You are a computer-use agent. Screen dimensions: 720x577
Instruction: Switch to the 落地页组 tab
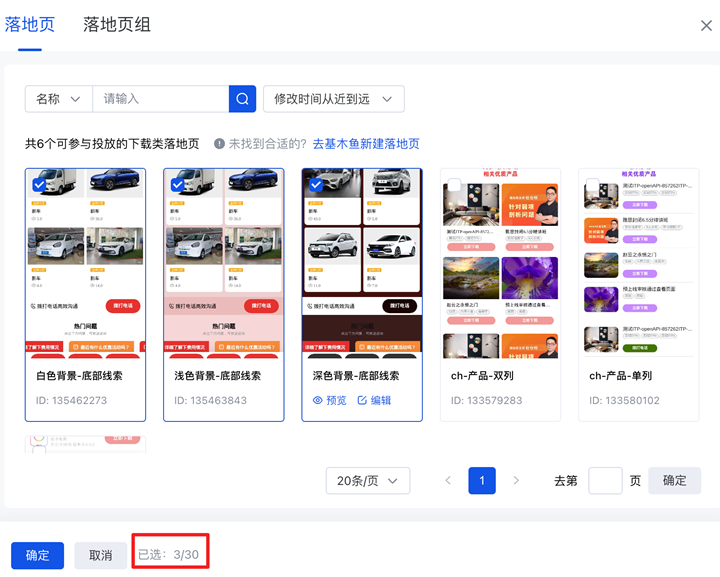(120, 25)
